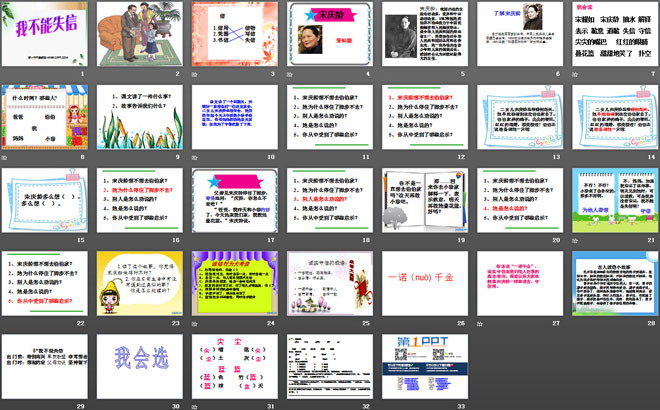660x410 pixels.
Task: Open slide 33 with 第1PPT logo
Action: click(x=425, y=362)
